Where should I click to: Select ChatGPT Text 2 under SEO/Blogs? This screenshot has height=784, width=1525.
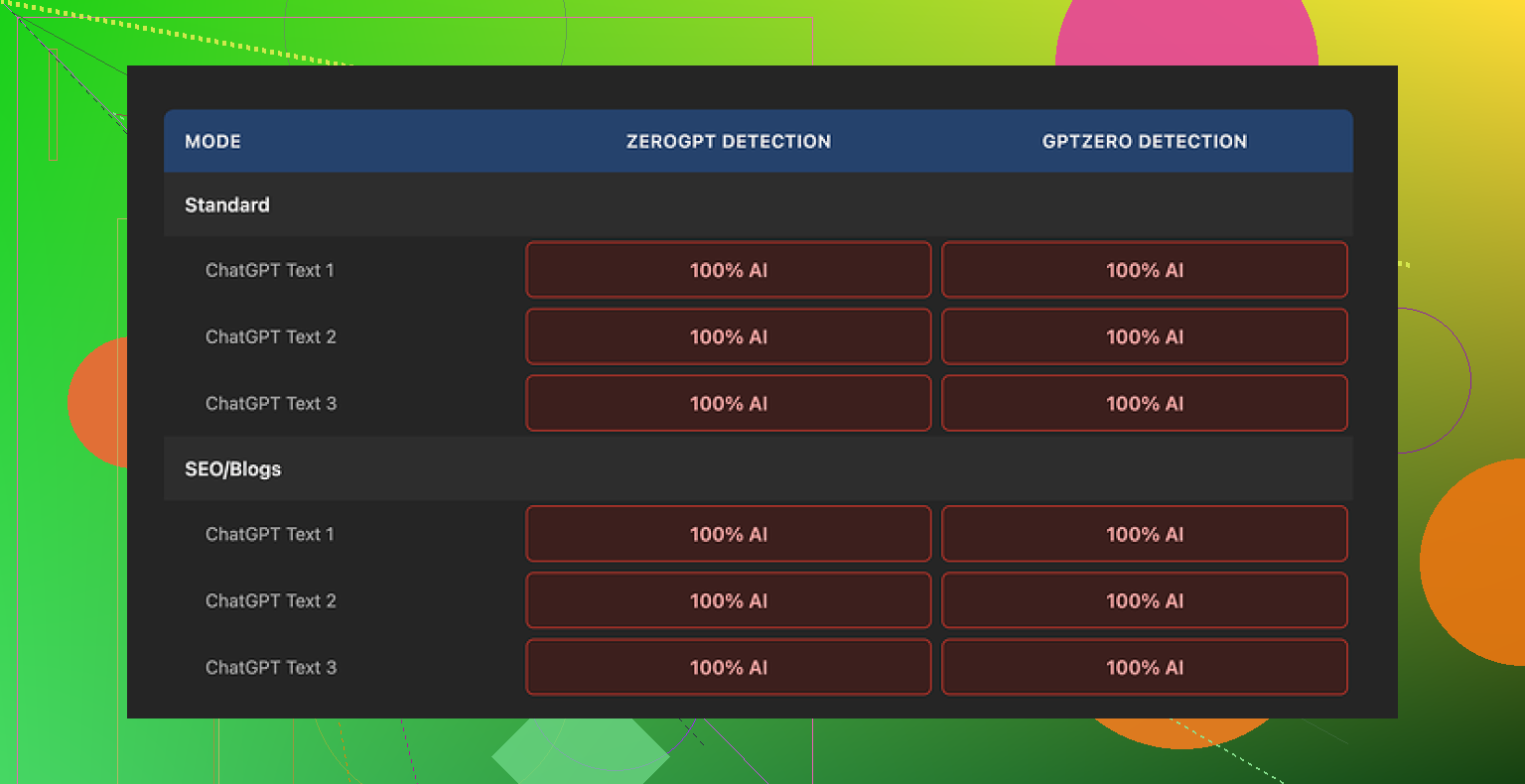271,600
